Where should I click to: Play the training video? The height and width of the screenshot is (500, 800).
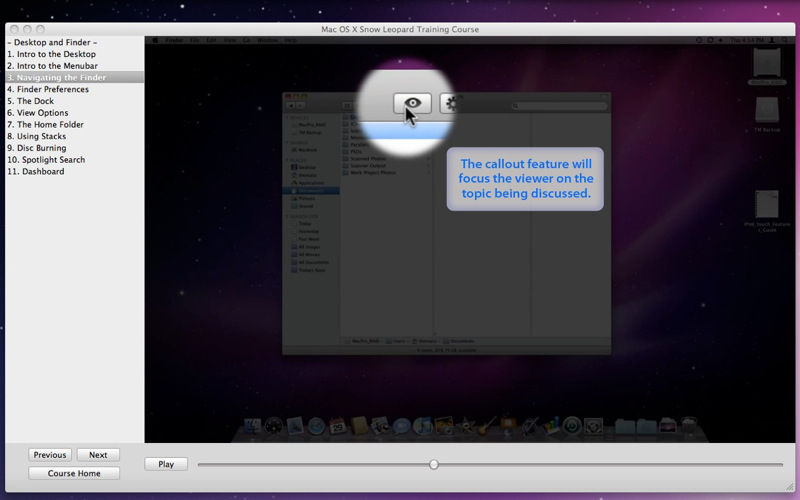pos(166,464)
